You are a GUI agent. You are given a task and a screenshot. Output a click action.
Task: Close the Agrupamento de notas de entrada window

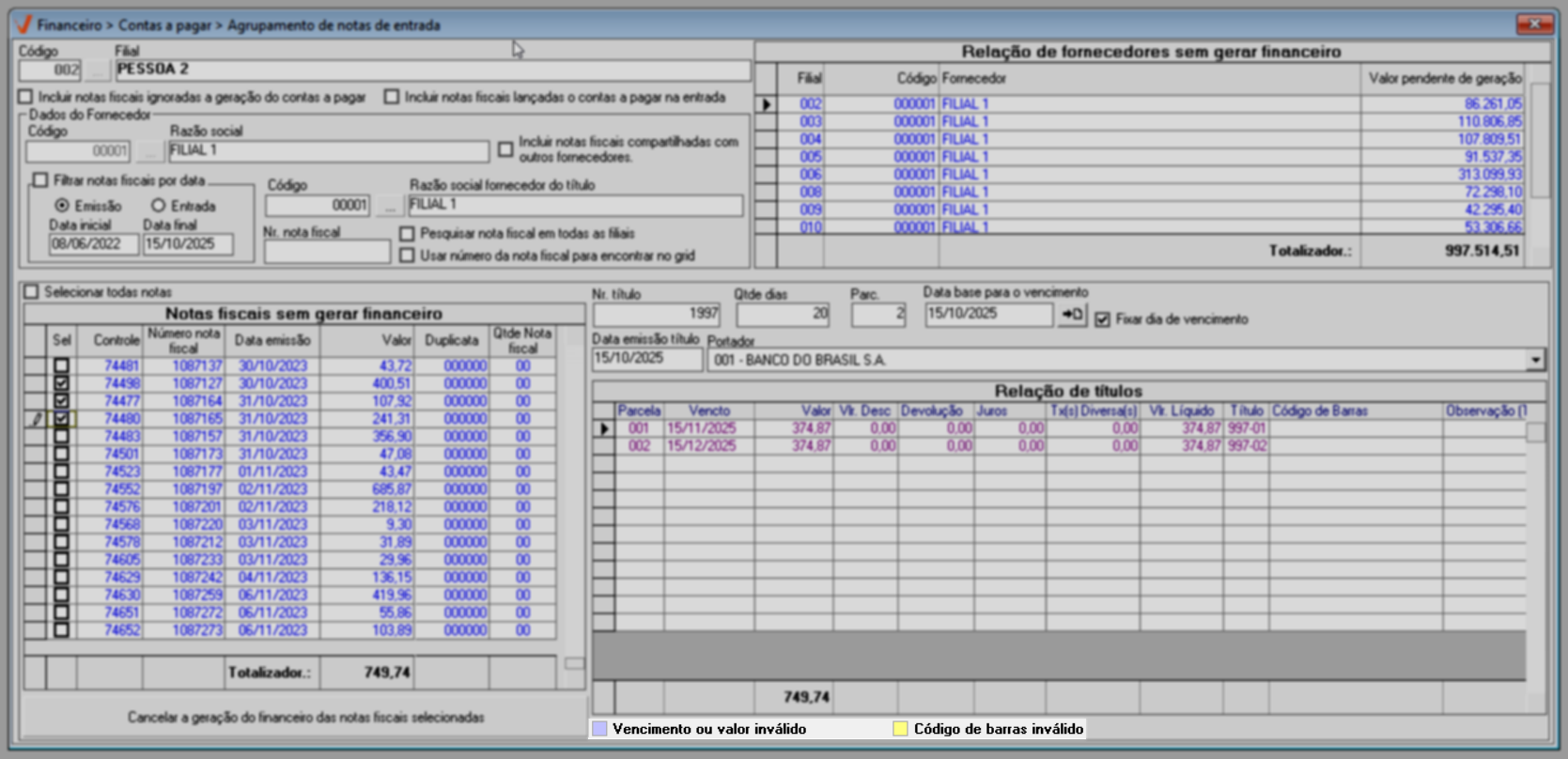tap(1534, 24)
